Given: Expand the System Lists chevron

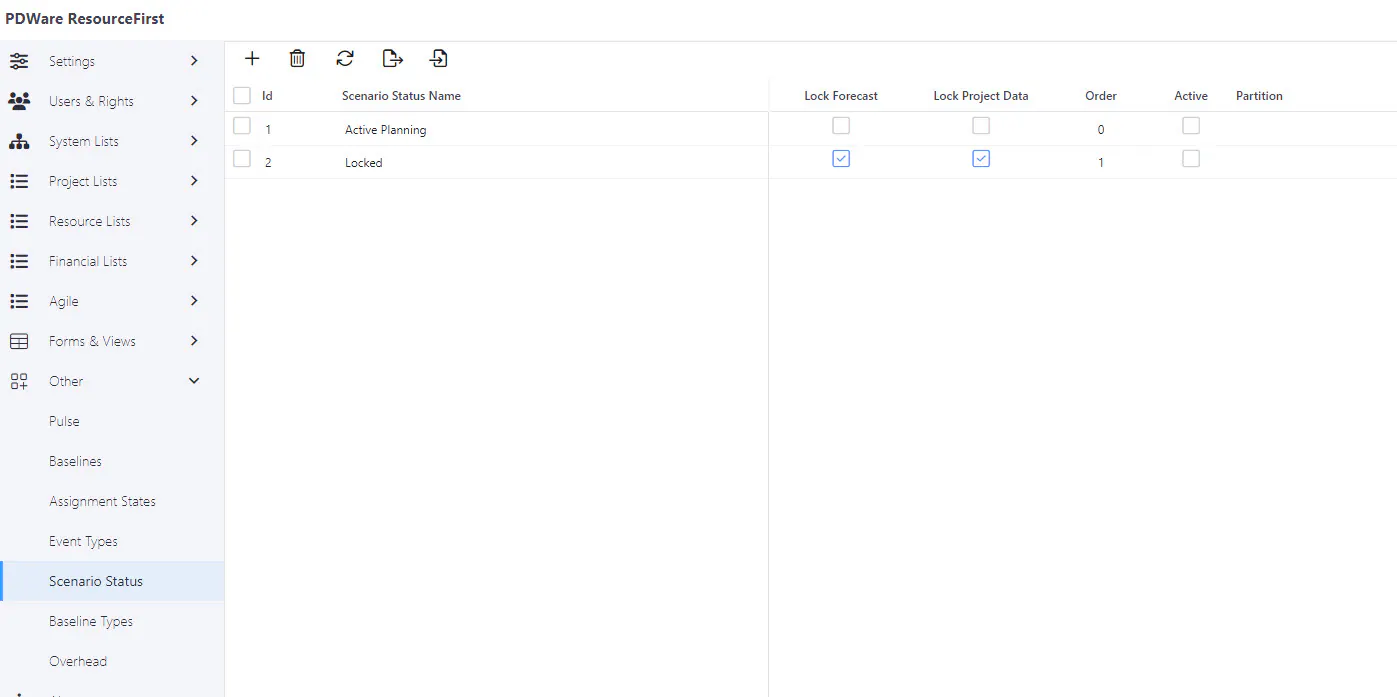Looking at the screenshot, I should (194, 141).
